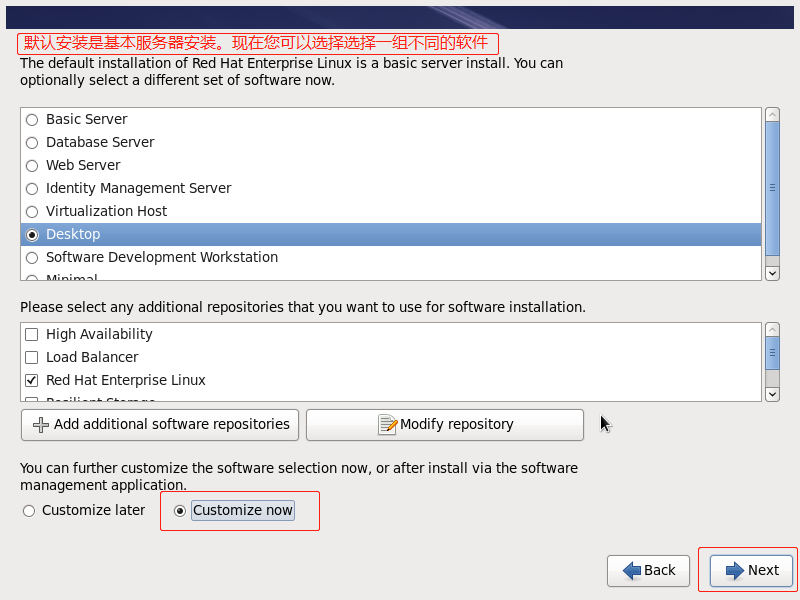Screen dimensions: 800x600
Task: Uncheck the Red Hat Enterprise Linux repository
Action: pos(32,380)
